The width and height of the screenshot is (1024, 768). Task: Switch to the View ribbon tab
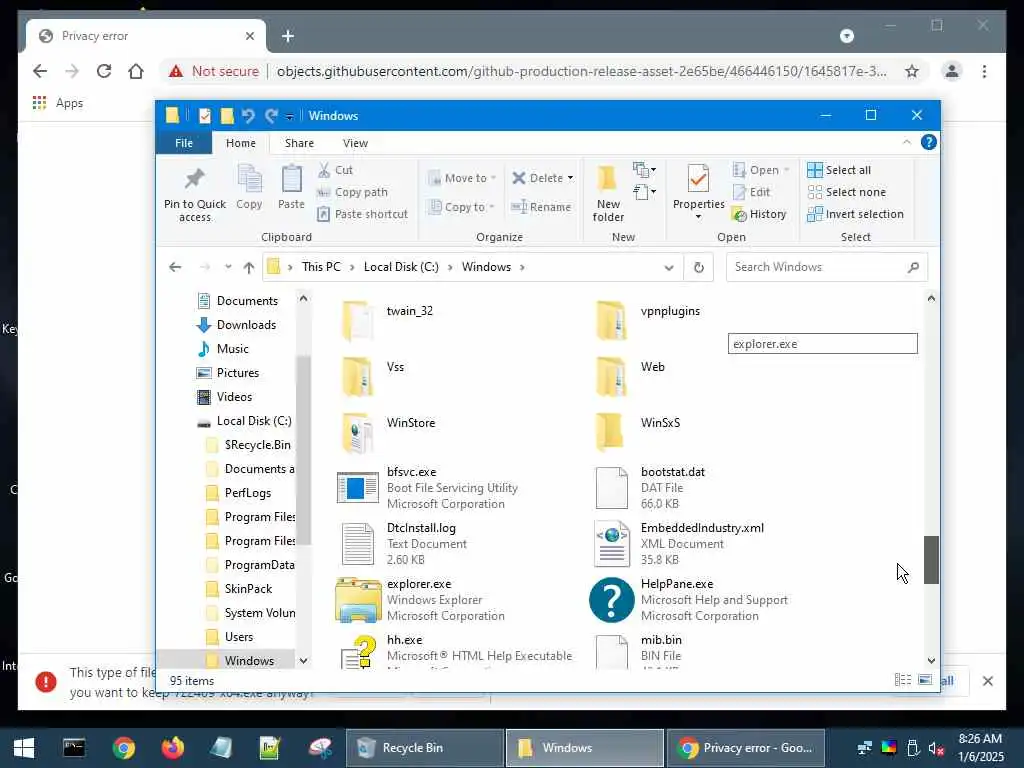tap(355, 143)
